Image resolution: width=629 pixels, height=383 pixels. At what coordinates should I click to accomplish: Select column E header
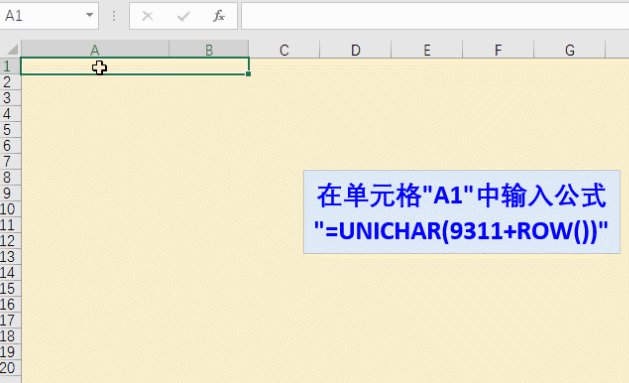[427, 50]
